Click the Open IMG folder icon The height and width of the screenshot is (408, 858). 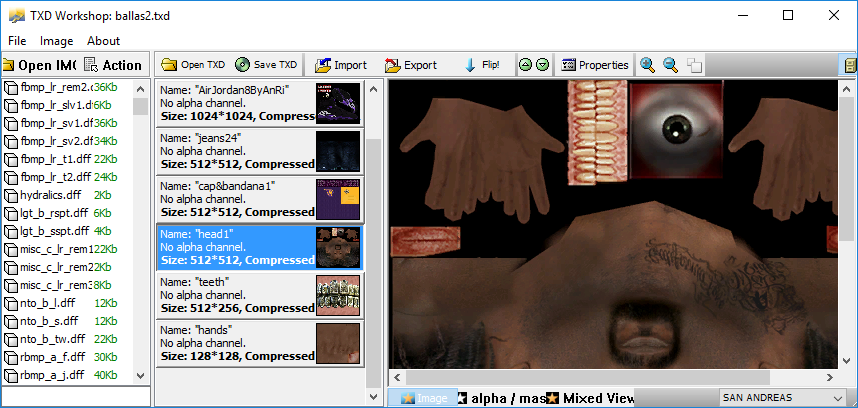point(8,65)
